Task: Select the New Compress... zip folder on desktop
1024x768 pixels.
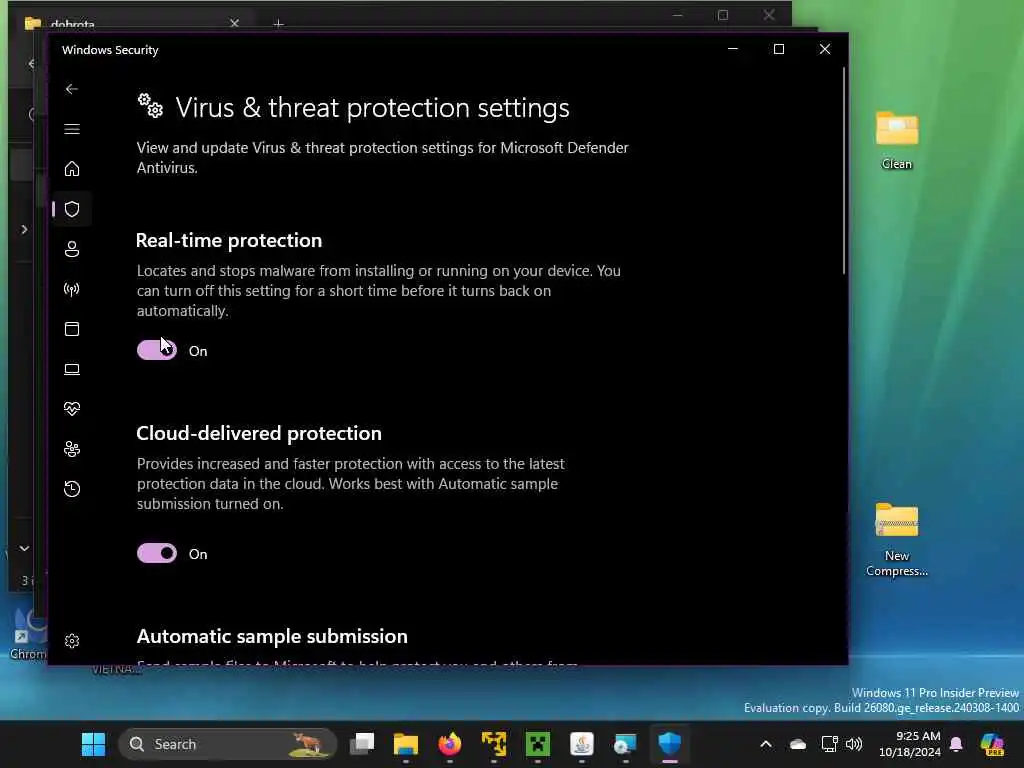Action: tap(897, 539)
